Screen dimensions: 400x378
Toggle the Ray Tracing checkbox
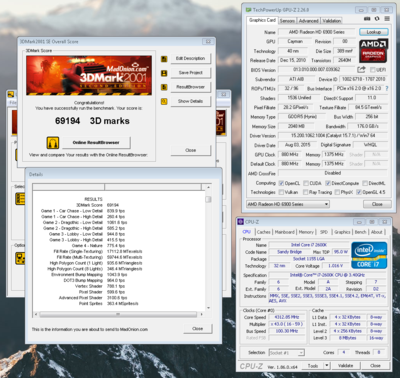305,192
